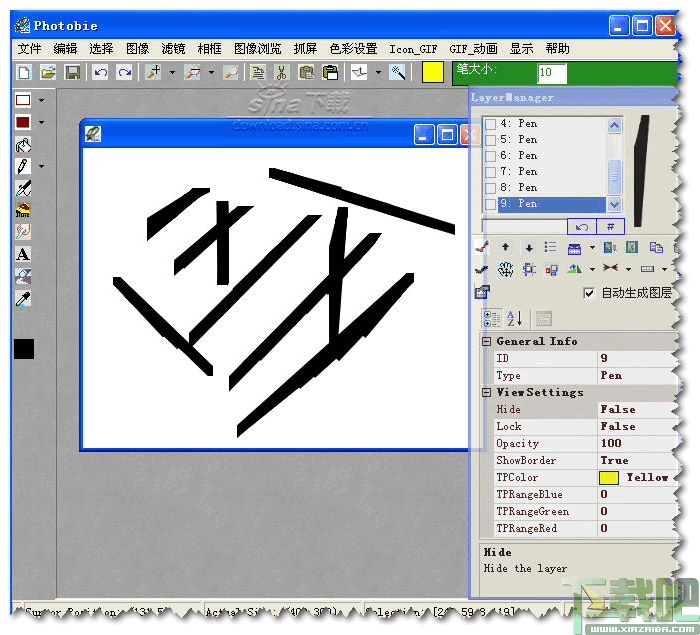Toggle the 自动生成图层 checkbox
This screenshot has width=700, height=635.
coord(589,293)
